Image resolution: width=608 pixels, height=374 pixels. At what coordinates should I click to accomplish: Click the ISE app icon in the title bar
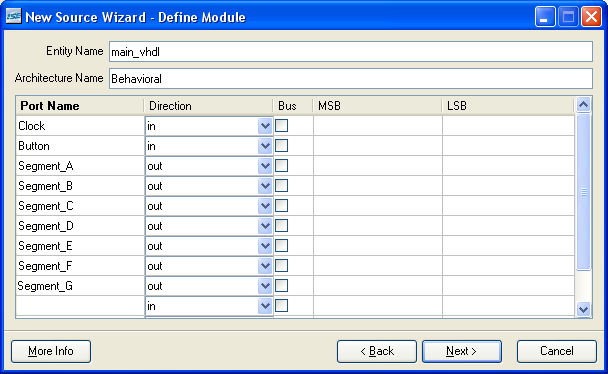coord(14,16)
